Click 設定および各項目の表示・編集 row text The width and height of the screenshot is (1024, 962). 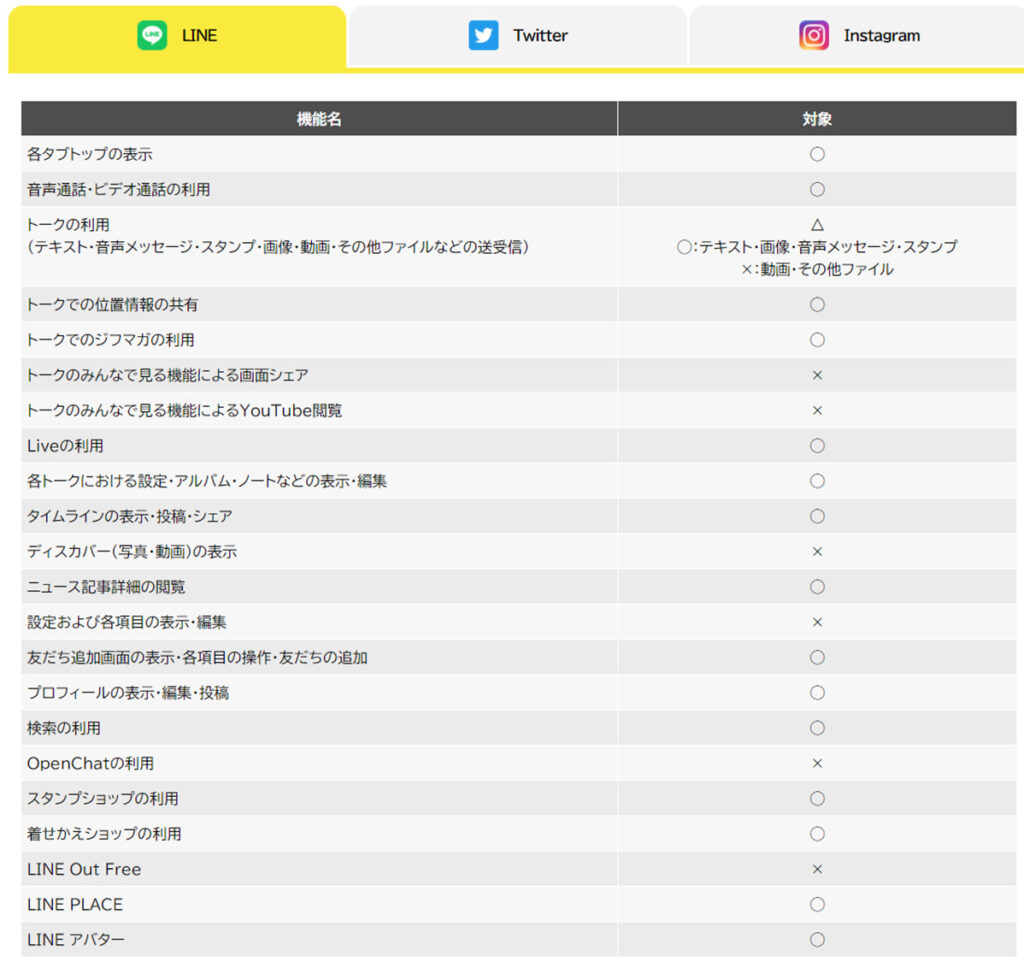point(127,622)
